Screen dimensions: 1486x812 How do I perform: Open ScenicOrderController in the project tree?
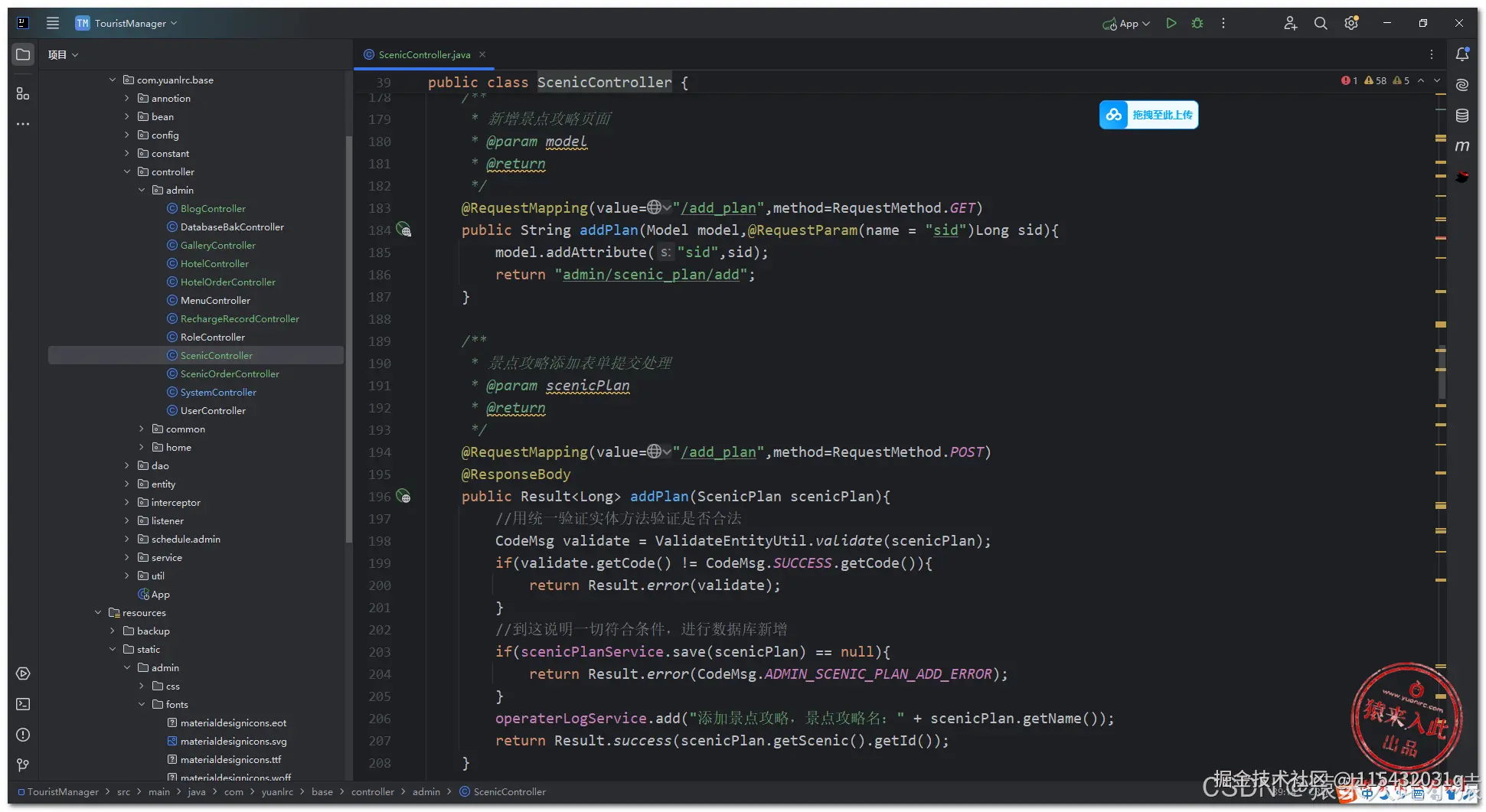(230, 373)
